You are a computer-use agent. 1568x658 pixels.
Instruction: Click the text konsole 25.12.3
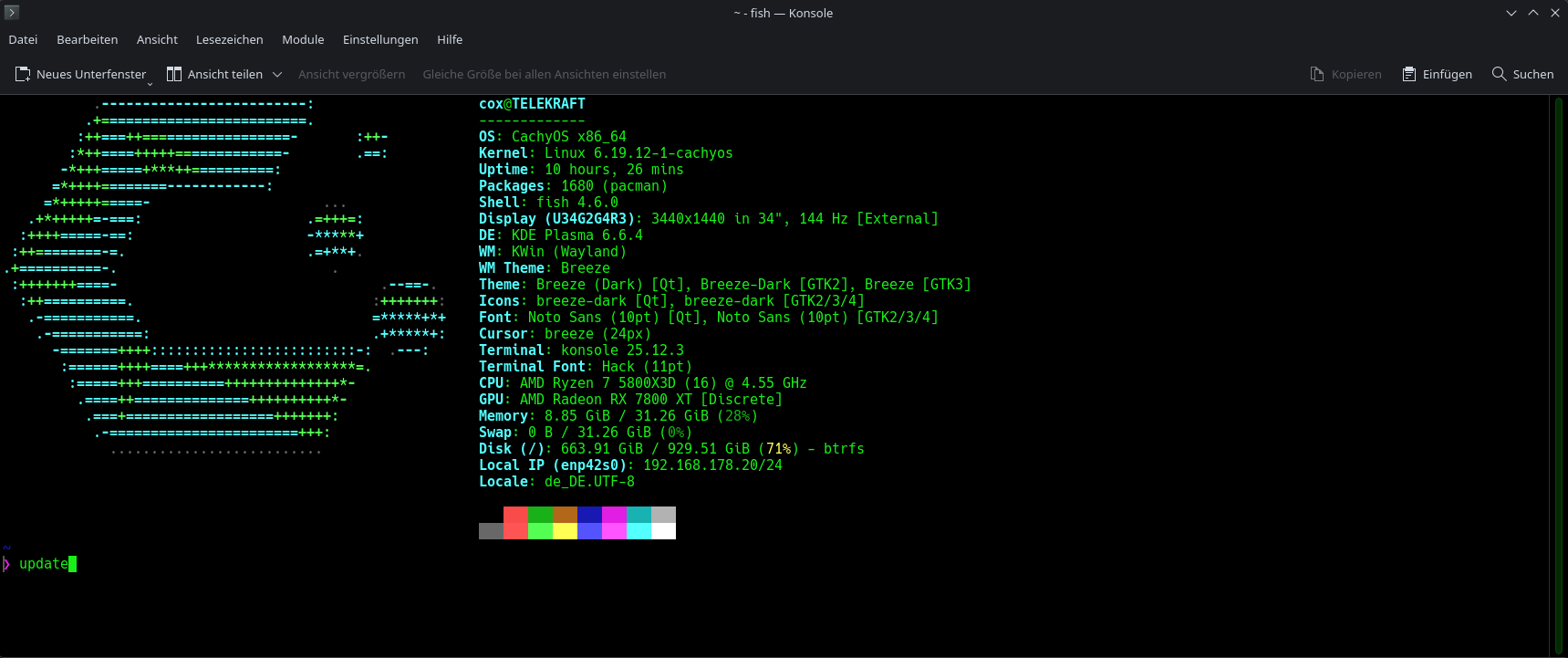[622, 350]
